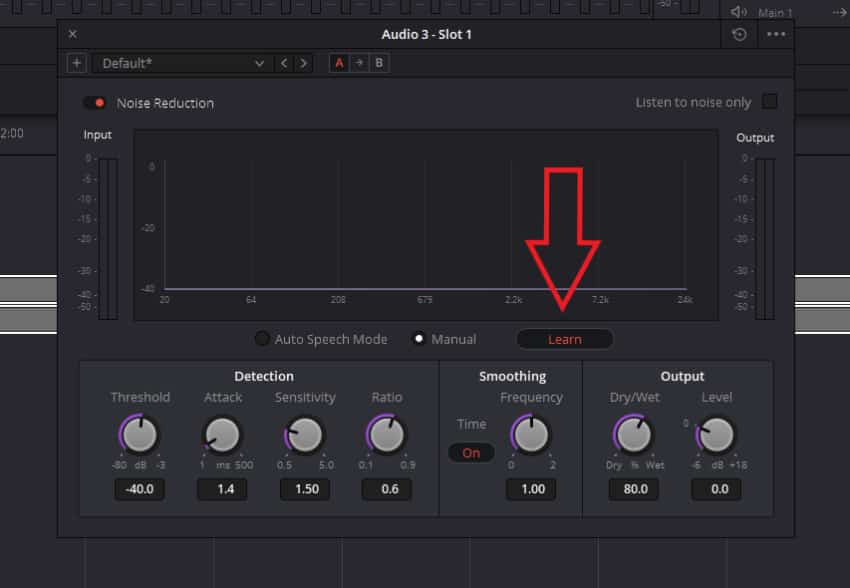Click the Dry/Wet knob
Screen dimensions: 850x588
click(633, 435)
